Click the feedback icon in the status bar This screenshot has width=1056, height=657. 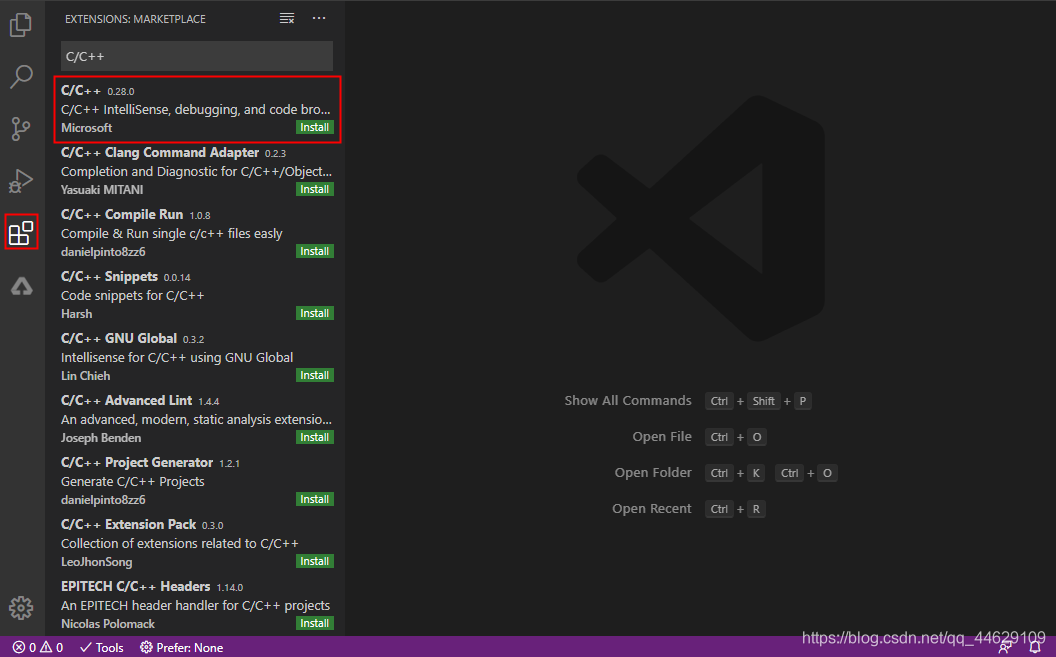pos(1005,648)
